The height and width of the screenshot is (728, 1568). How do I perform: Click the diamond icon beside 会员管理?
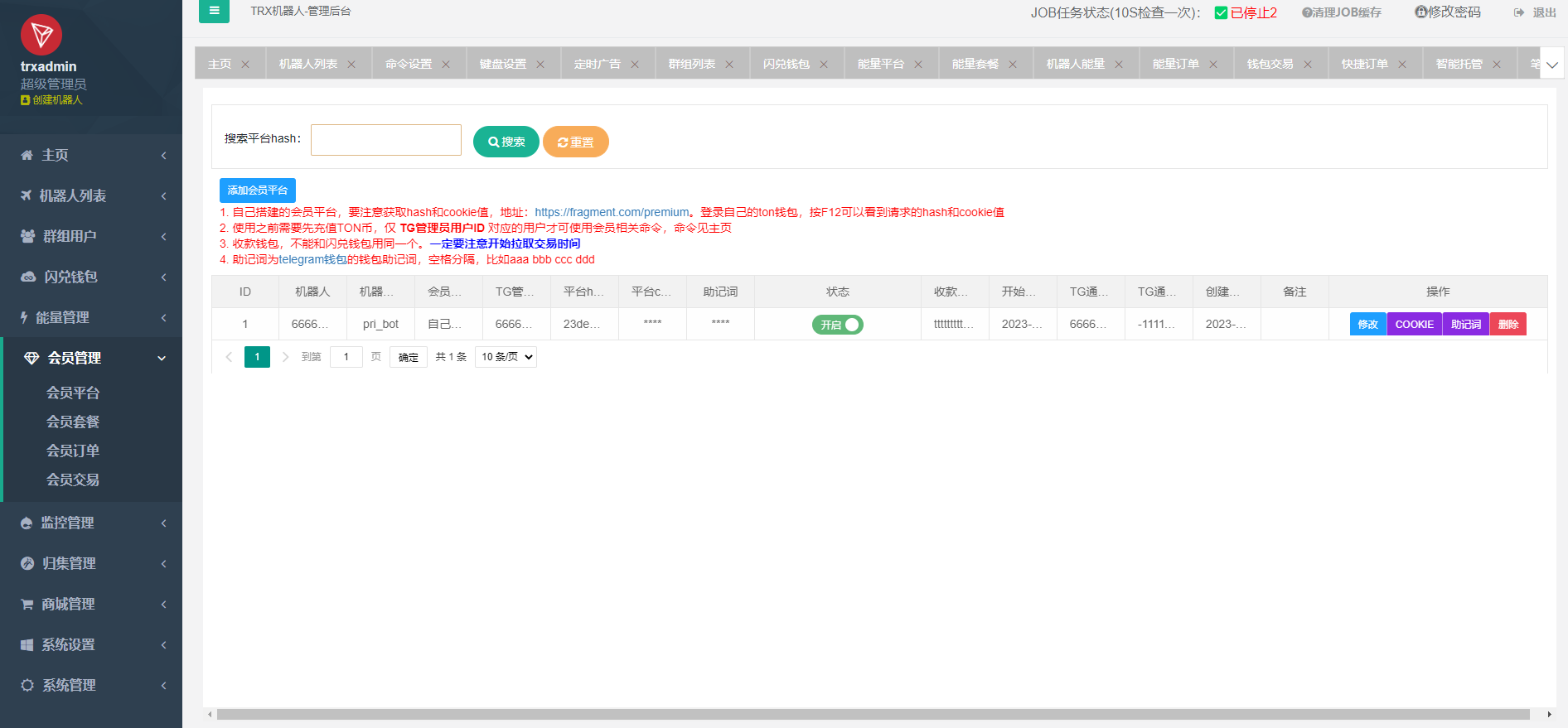point(31,358)
